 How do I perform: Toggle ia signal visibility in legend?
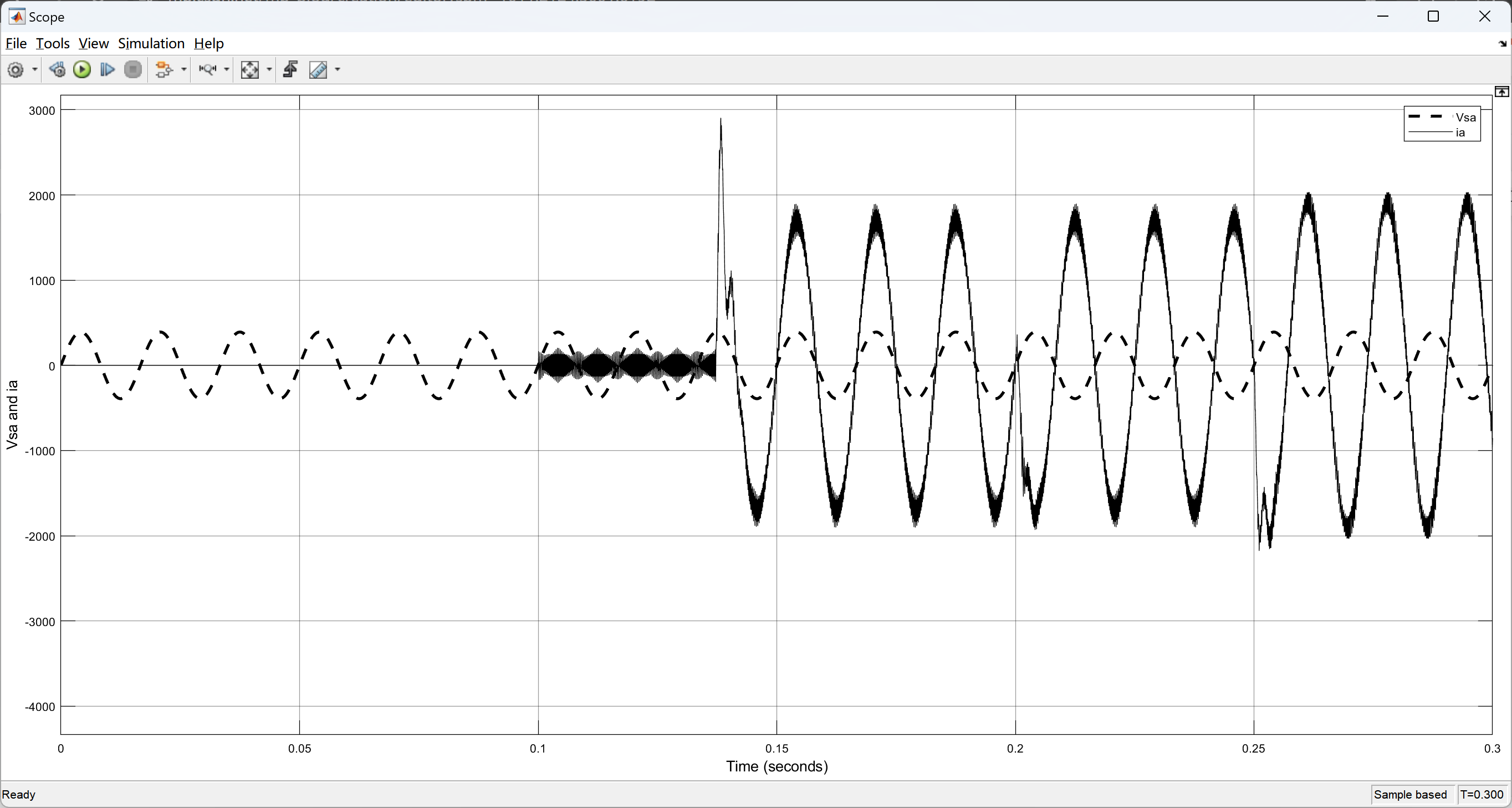tap(1460, 133)
